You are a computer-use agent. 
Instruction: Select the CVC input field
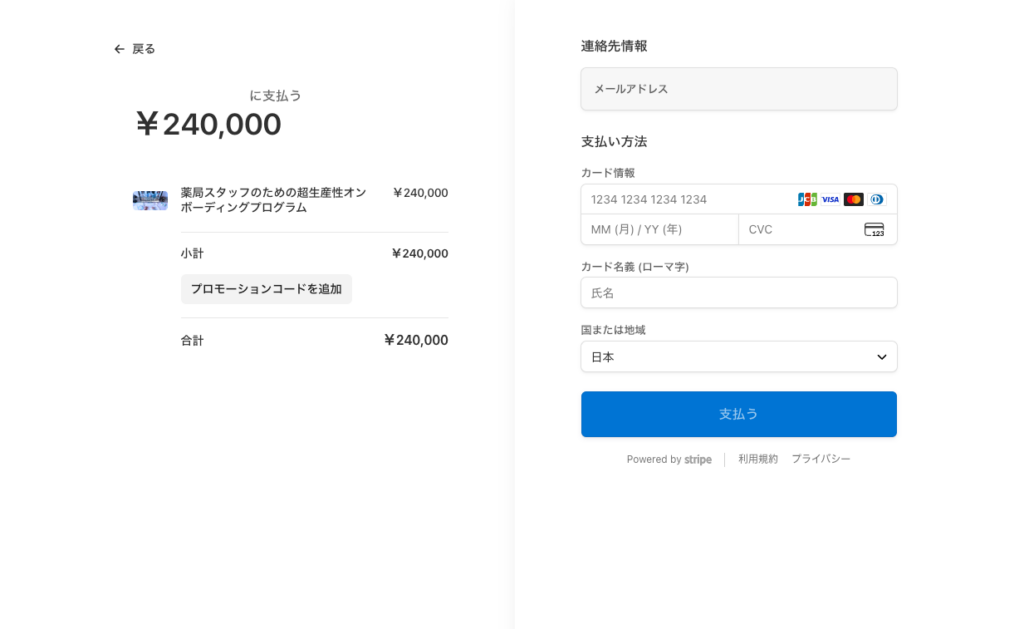[x=800, y=229]
